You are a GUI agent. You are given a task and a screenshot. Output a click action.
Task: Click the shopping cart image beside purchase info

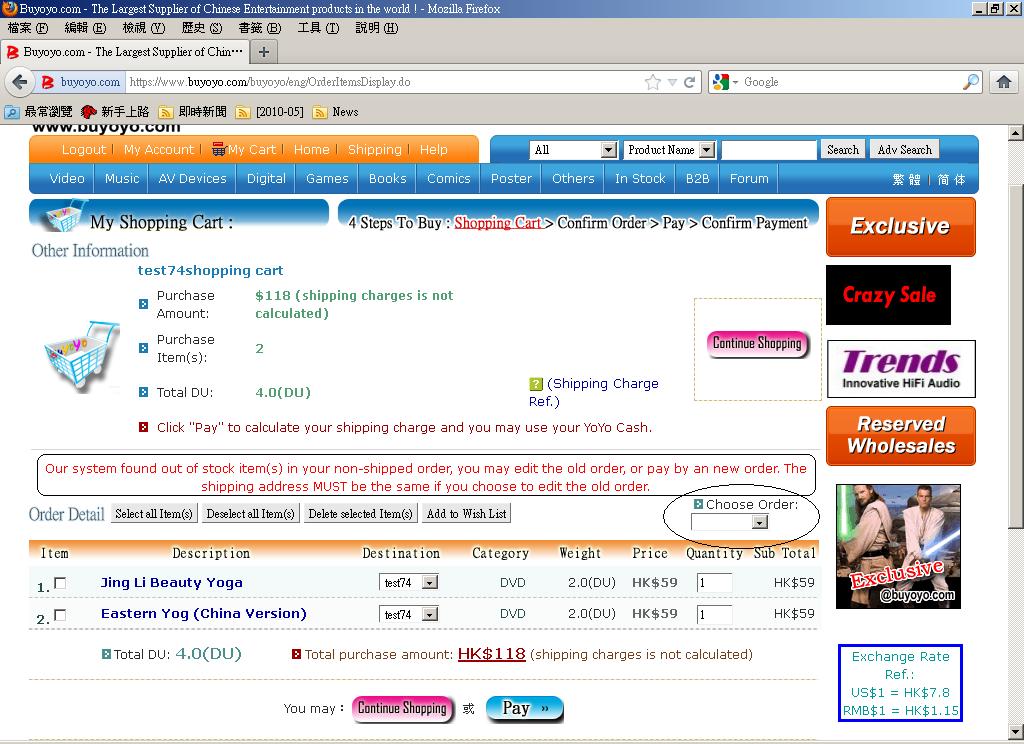(x=82, y=355)
